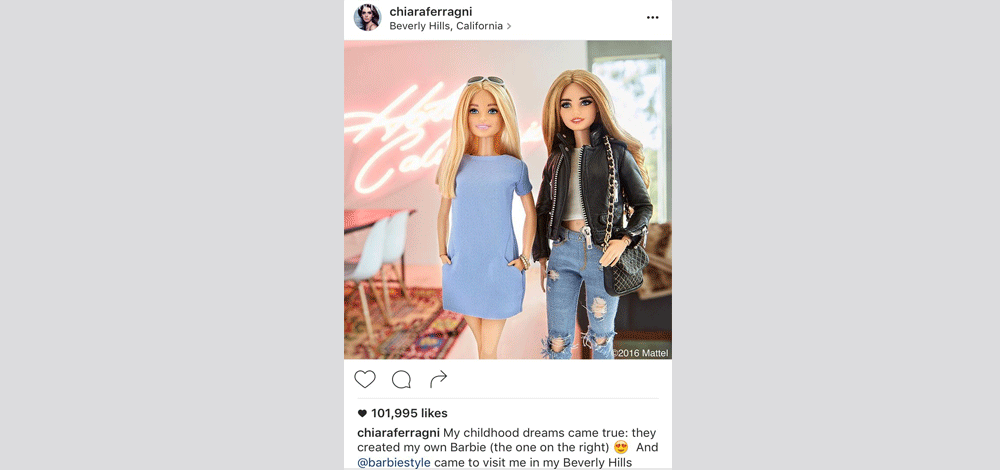The width and height of the screenshot is (1000, 470).
Task: Open chiaraferragni's profile avatar
Action: pyautogui.click(x=367, y=17)
